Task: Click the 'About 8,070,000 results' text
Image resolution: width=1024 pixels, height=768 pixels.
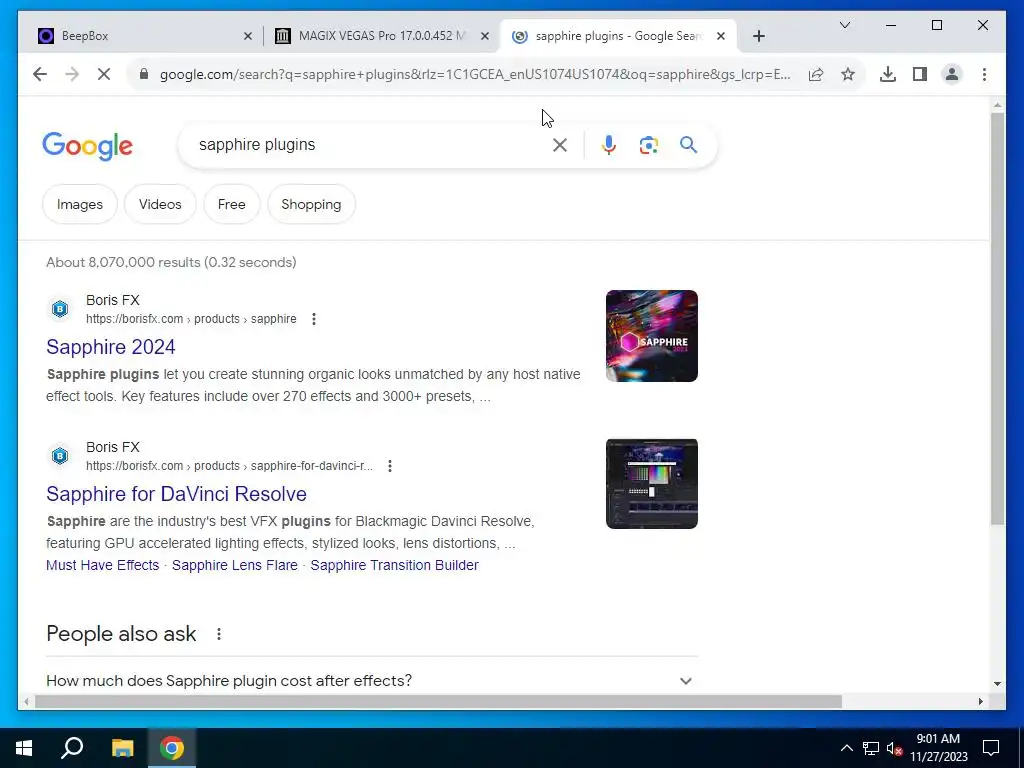Action: [171, 263]
